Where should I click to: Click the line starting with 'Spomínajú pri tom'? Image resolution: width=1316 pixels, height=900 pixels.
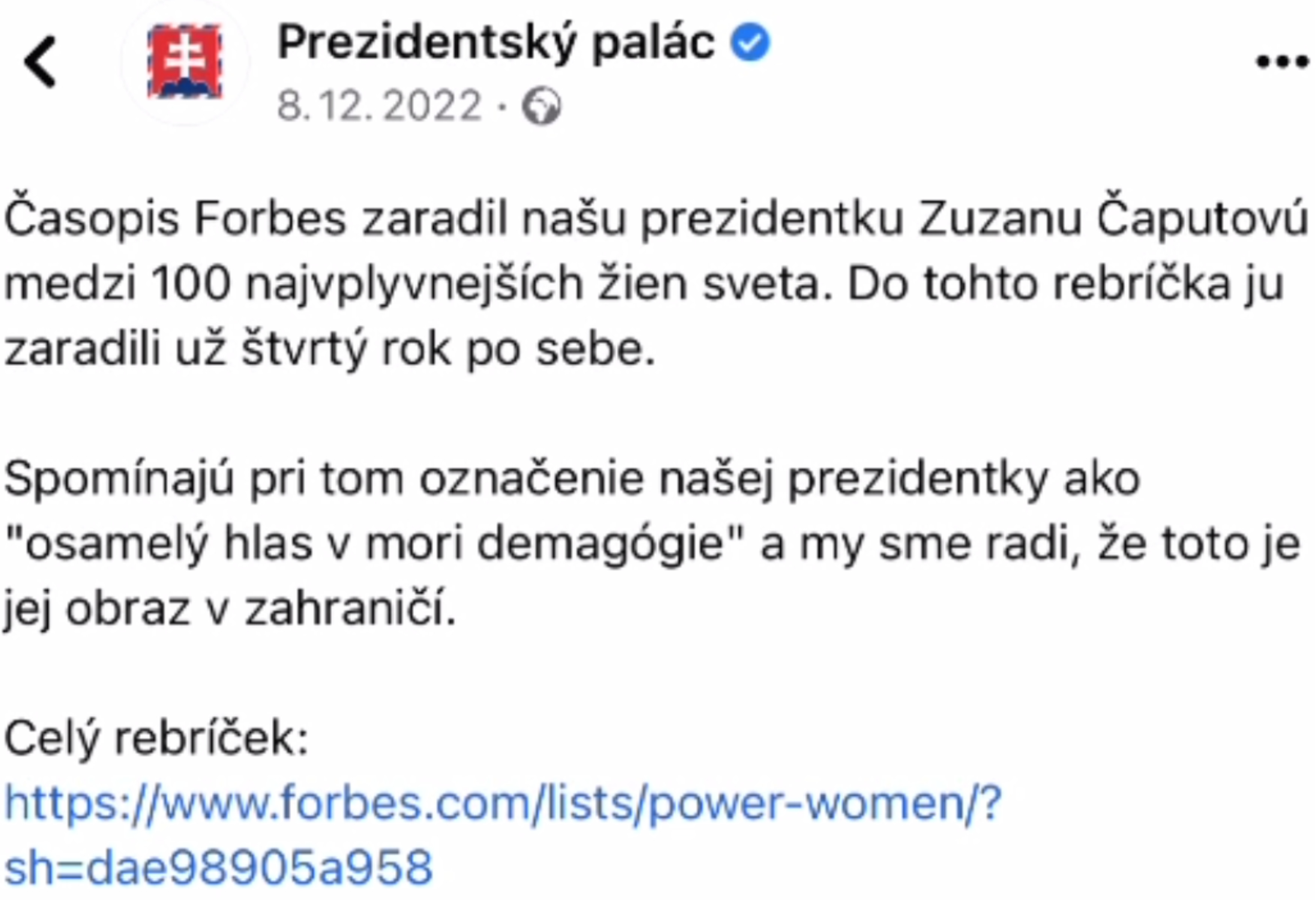tap(572, 479)
